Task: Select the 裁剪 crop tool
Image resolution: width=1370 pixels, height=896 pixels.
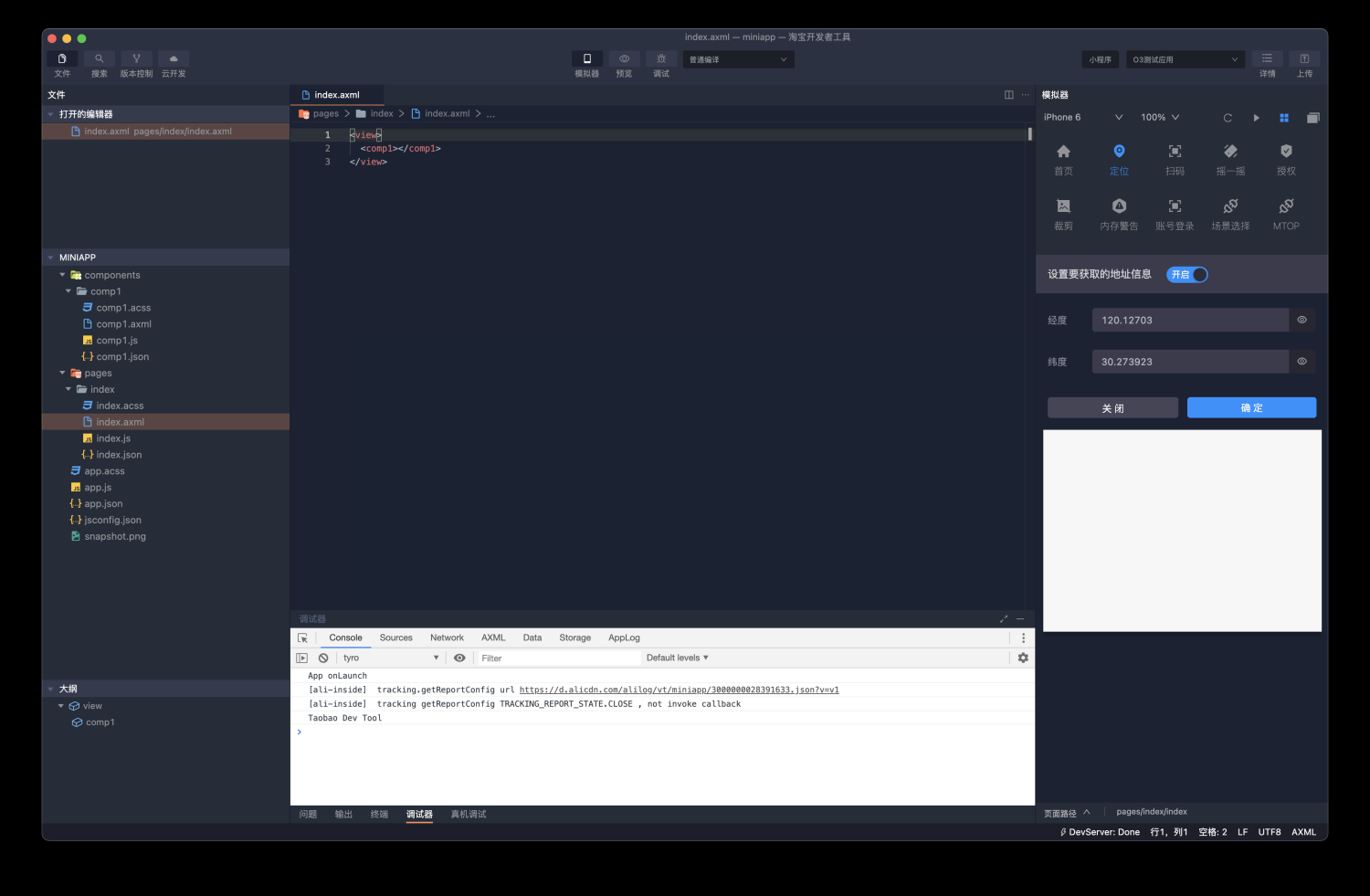Action: [x=1063, y=214]
